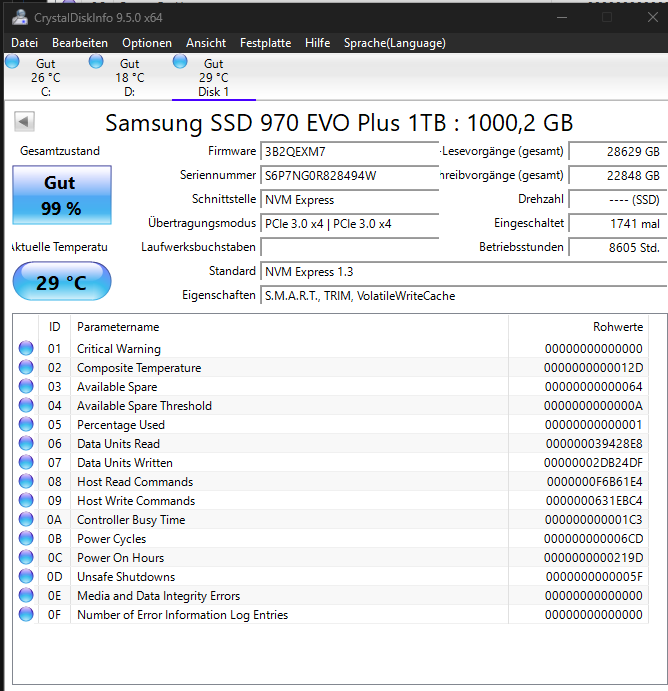Open the Datei menu
Screen dimensions: 668x691
[24, 43]
